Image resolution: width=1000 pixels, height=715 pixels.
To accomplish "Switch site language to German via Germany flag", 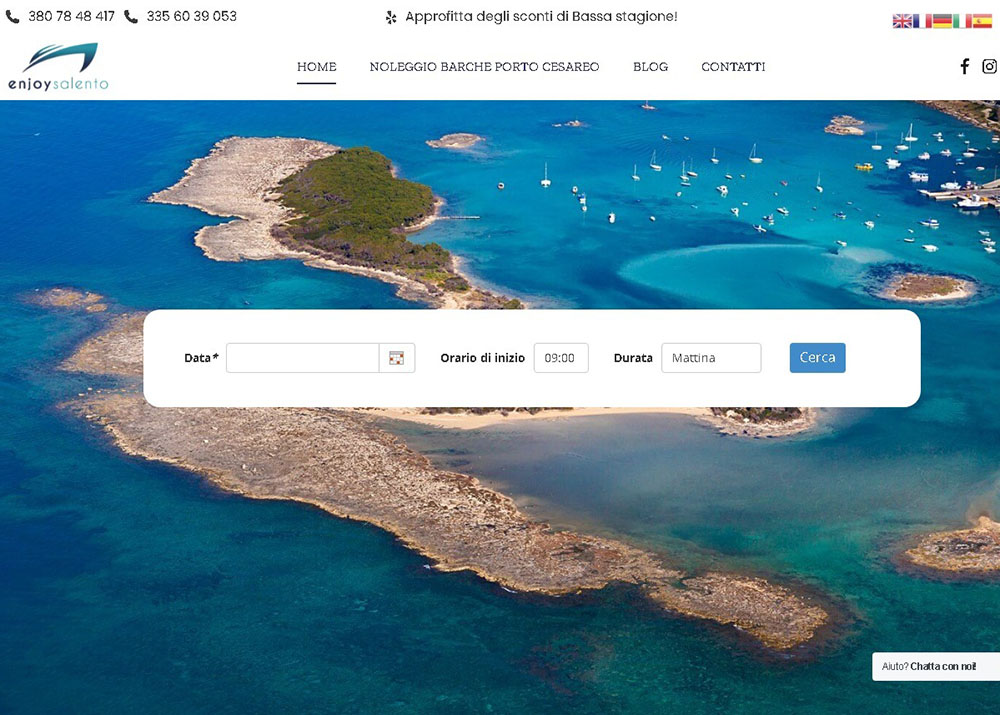I will point(943,21).
